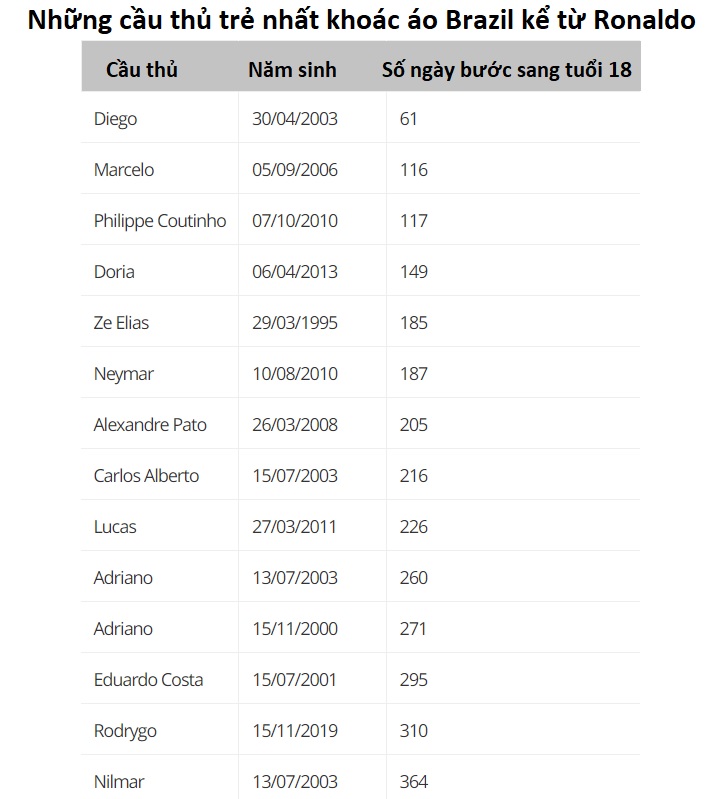Select Neymar's name in the table
Viewport: 727px width, 799px height.
coord(124,374)
